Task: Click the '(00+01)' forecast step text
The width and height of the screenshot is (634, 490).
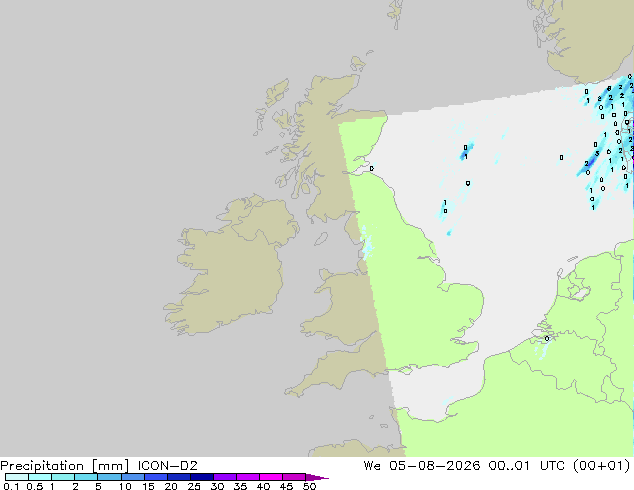Action: click(602, 466)
